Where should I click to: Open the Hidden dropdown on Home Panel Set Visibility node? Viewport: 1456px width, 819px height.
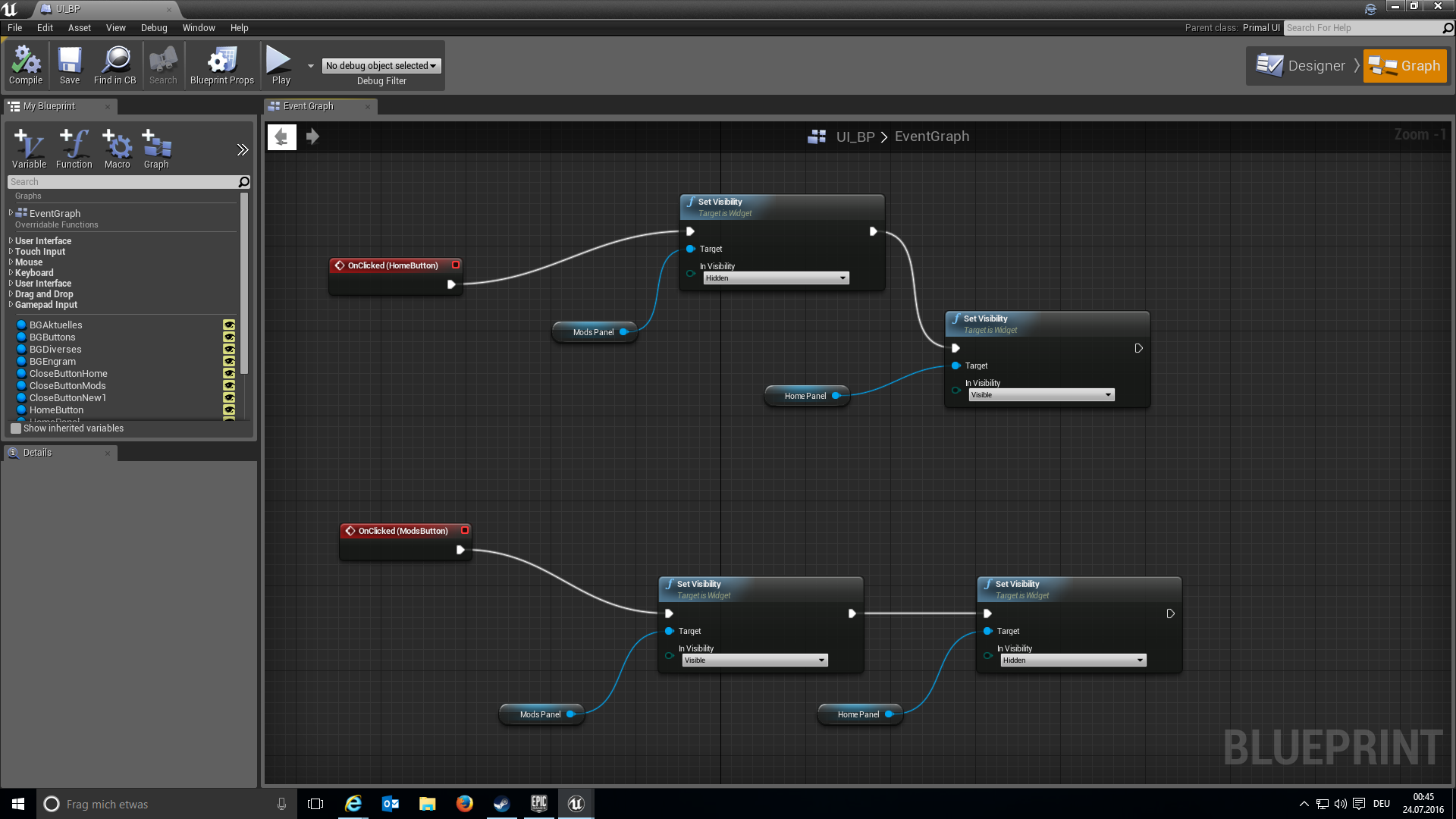[1073, 661]
